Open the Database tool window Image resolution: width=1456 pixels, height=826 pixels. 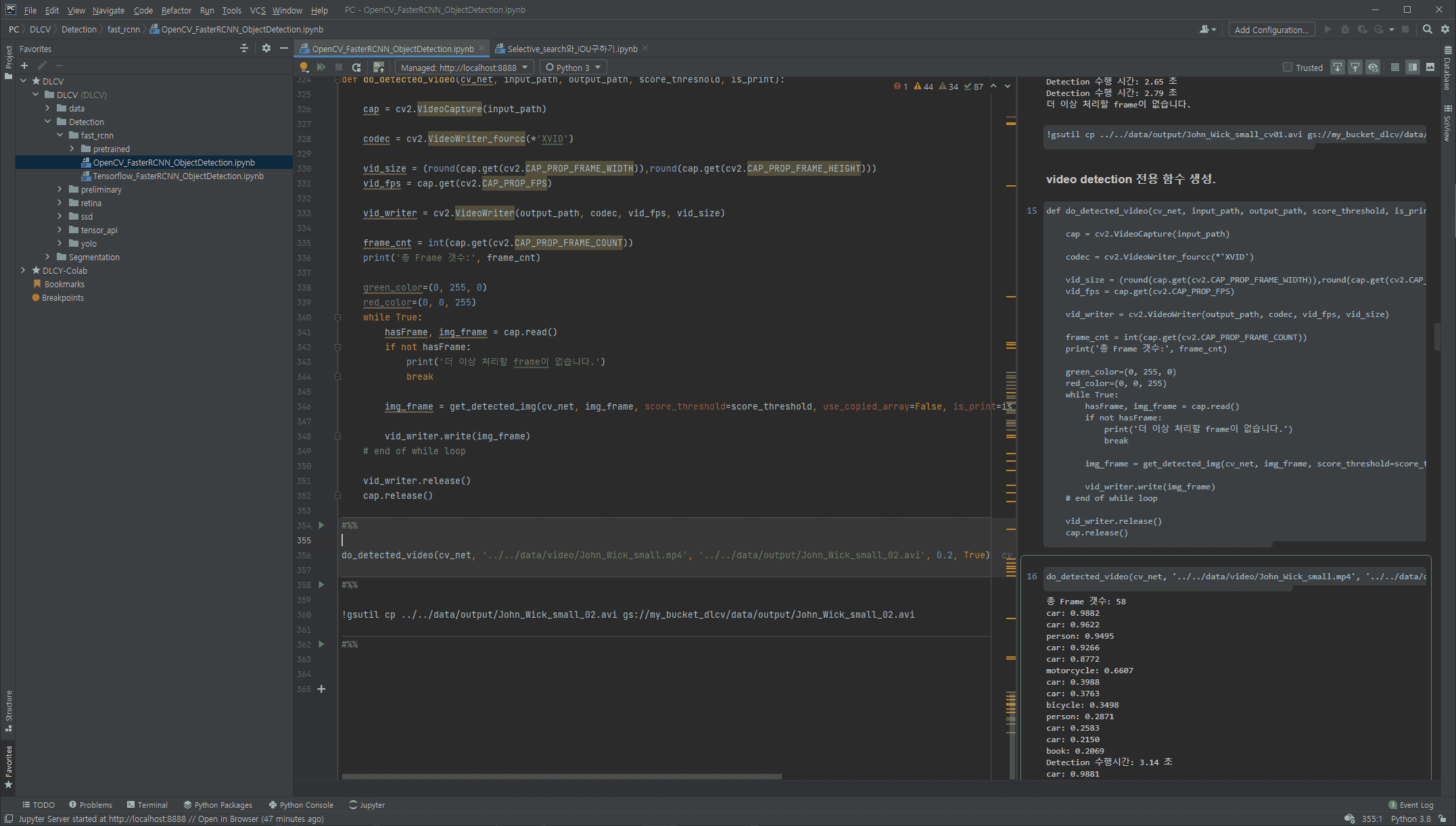click(x=1447, y=68)
